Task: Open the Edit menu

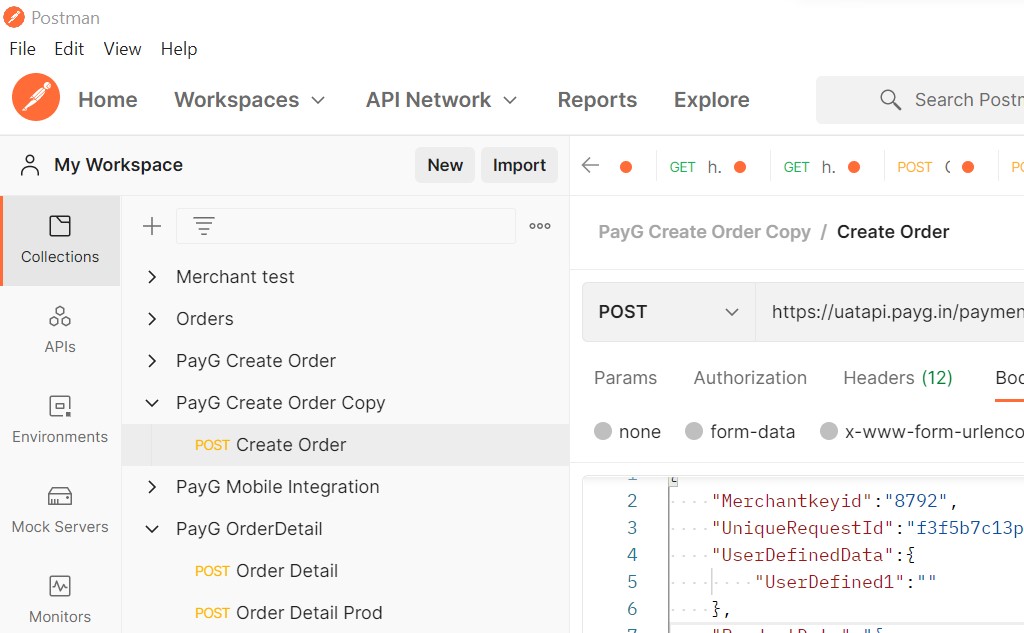Action: click(x=69, y=49)
